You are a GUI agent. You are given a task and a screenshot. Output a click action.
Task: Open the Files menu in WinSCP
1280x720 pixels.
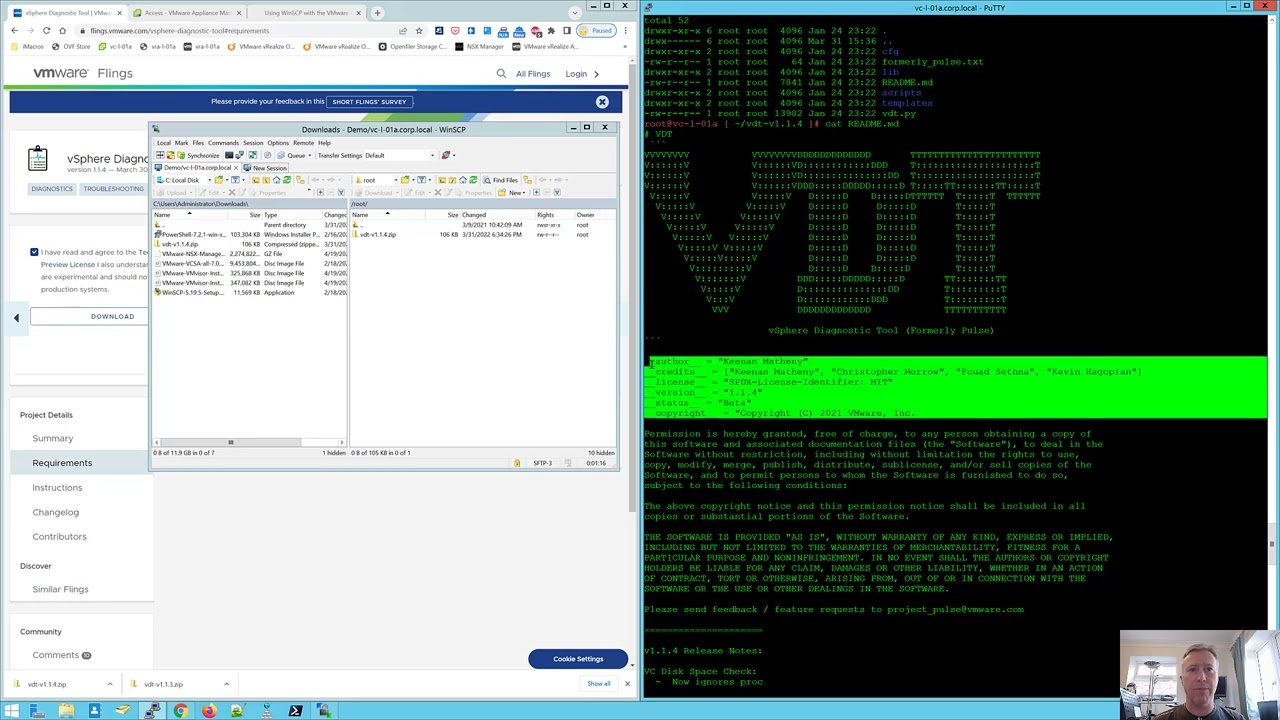coord(198,143)
